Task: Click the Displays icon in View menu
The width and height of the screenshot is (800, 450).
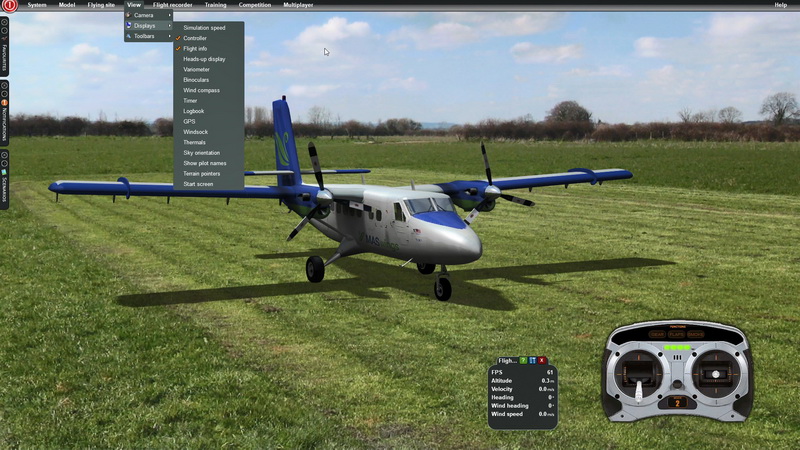Action: coord(129,25)
